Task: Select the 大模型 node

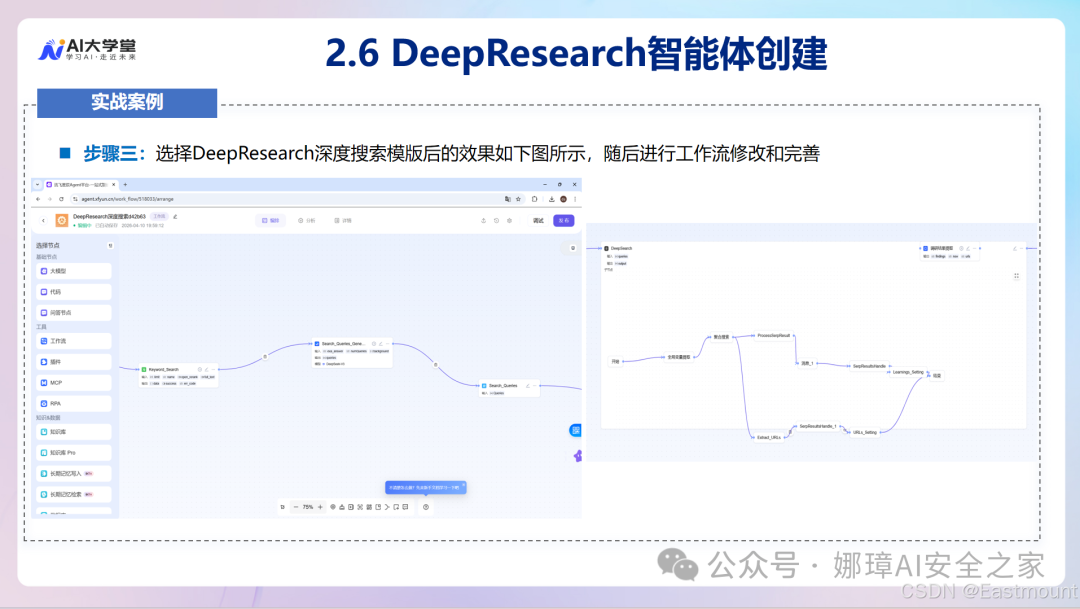Action: [74, 271]
